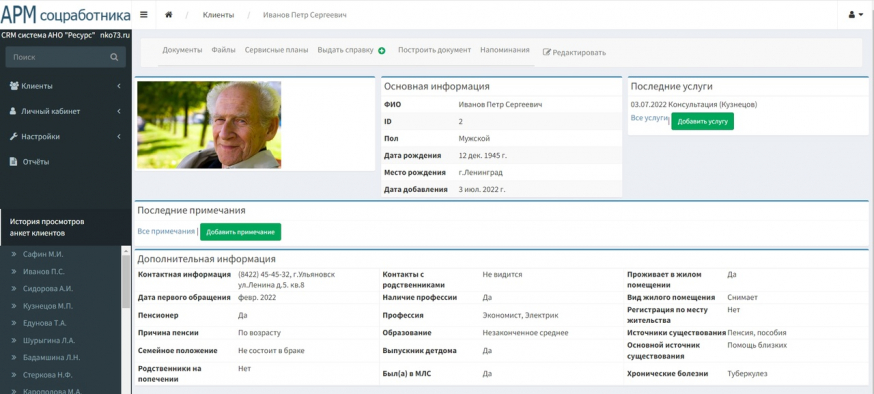Image resolution: width=874 pixels, height=394 pixels.
Task: Click first contact date февр. 2022
Action: tap(257, 298)
